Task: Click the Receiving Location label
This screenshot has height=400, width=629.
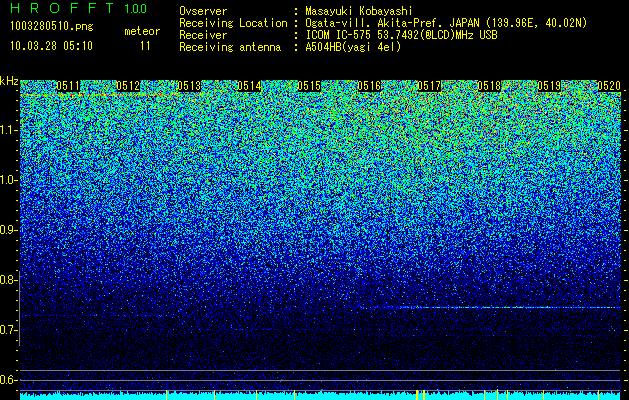Action: [x=233, y=23]
